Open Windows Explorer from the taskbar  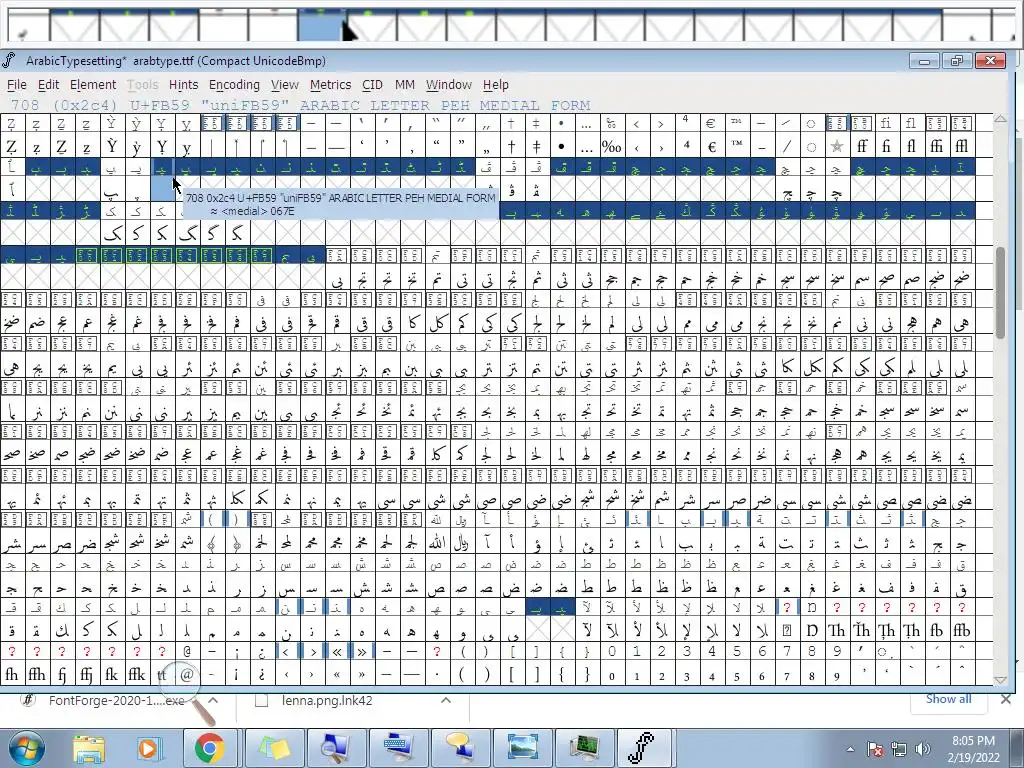click(x=89, y=748)
